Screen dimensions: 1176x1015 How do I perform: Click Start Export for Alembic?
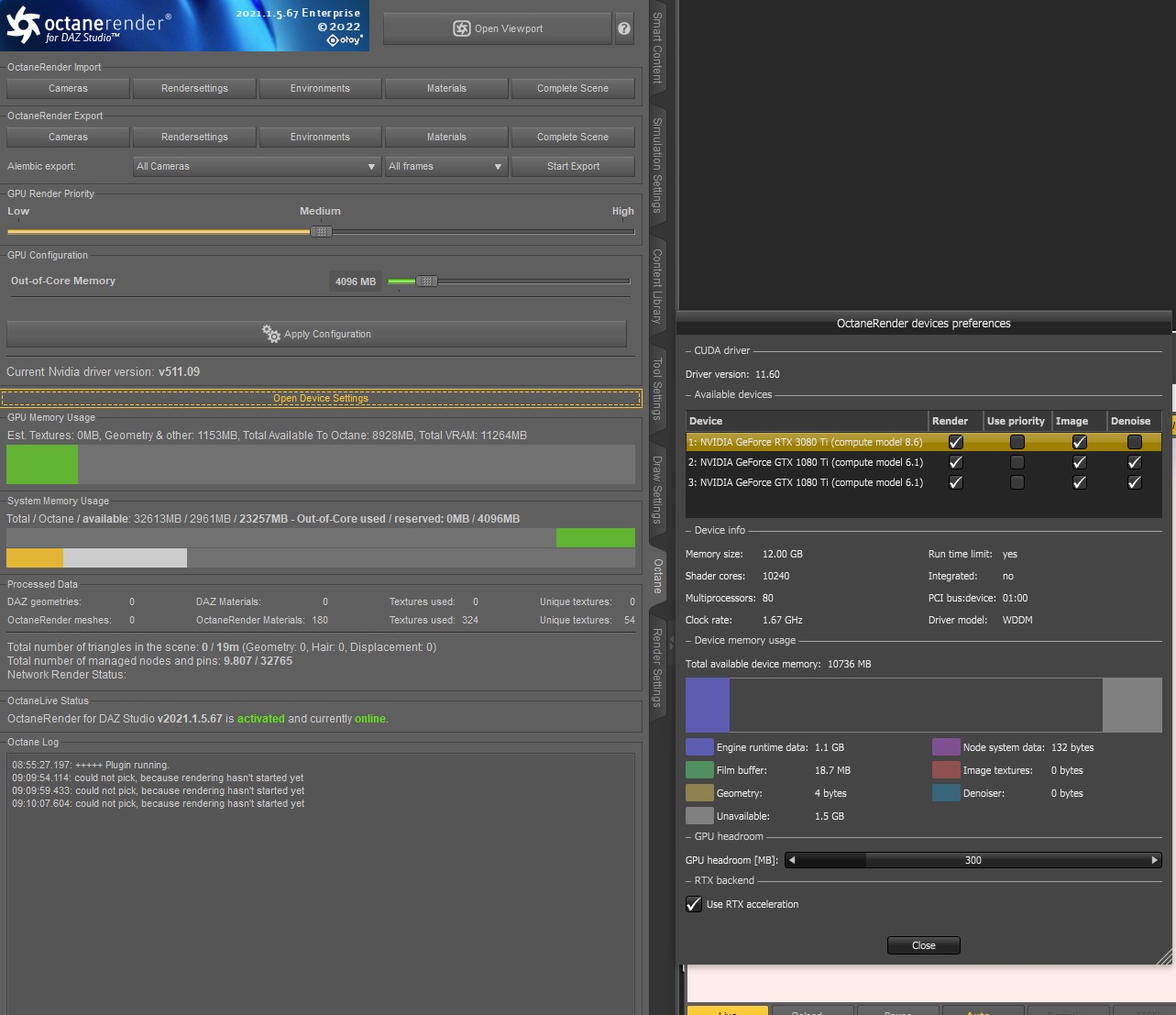tap(573, 166)
